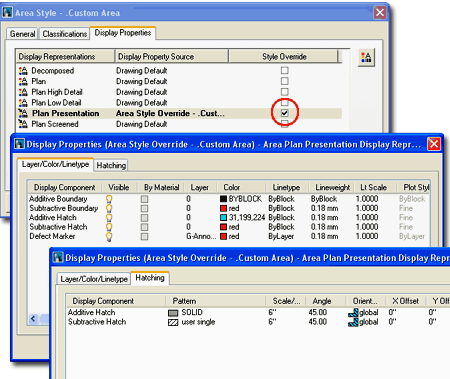Toggle Additive Boundary visibility lightbulb
This screenshot has width=450, height=379.
pos(109,199)
